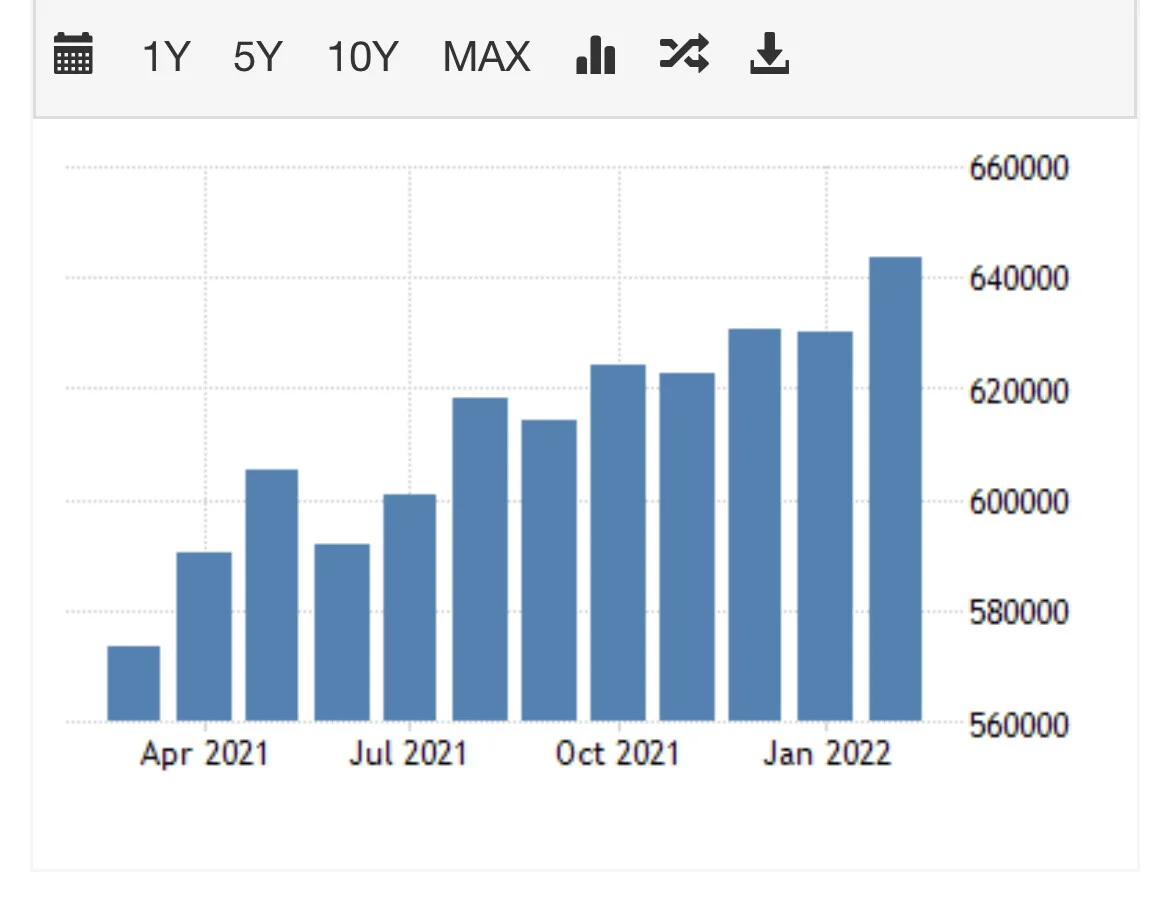Screen dimensions: 1170x917
Task: Click the 580000 y-axis value
Action: [x=1019, y=612]
